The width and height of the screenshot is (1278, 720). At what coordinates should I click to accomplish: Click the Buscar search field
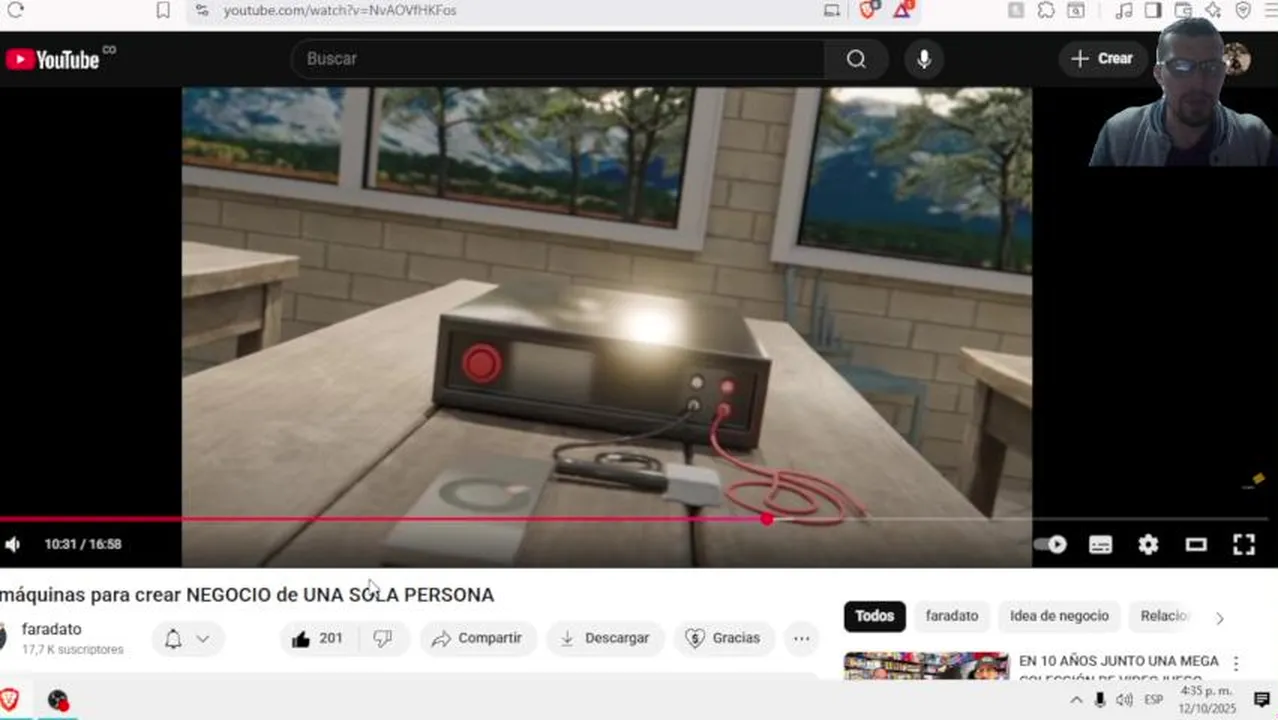pyautogui.click(x=558, y=59)
